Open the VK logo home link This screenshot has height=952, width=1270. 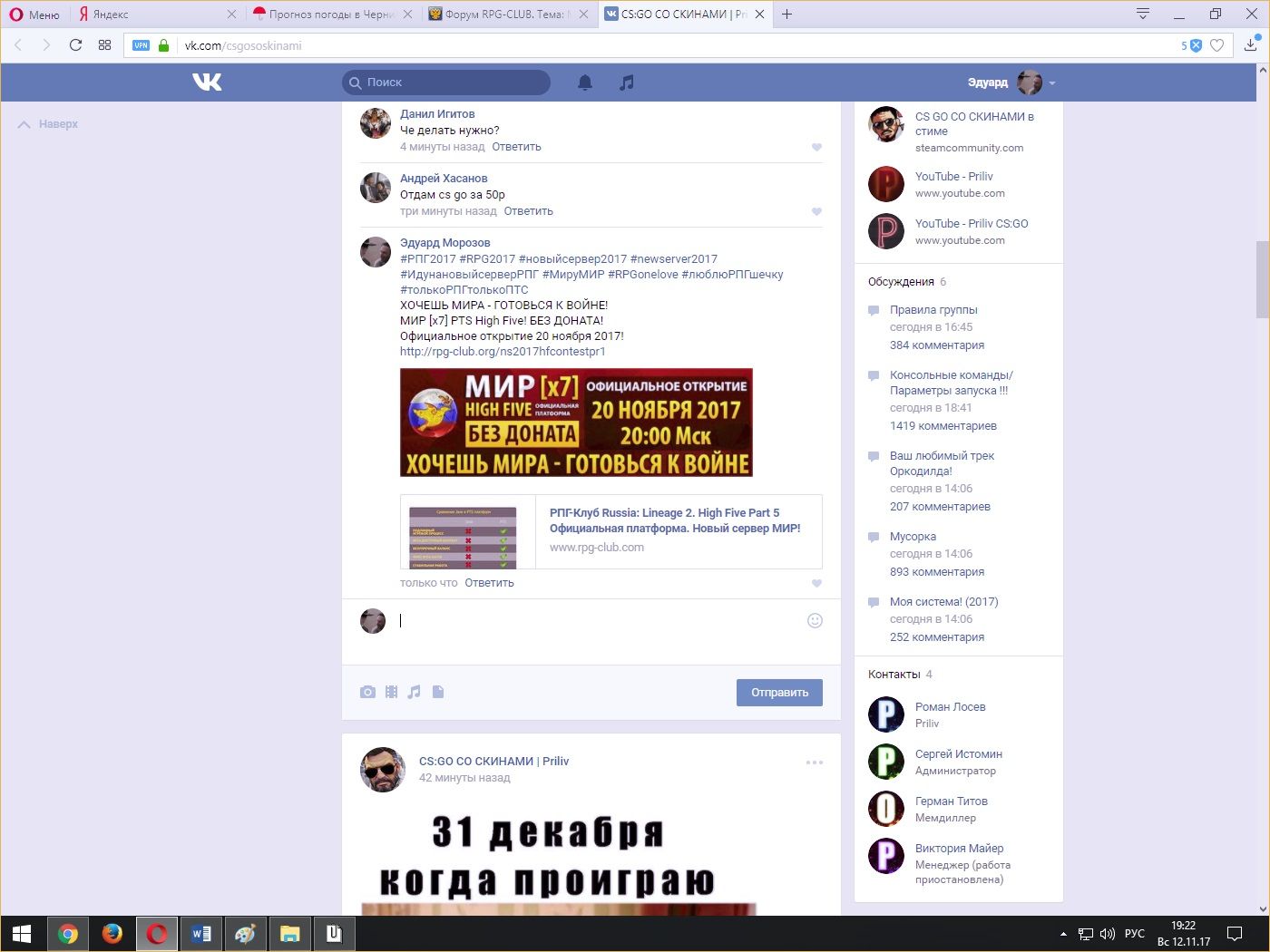[x=207, y=83]
